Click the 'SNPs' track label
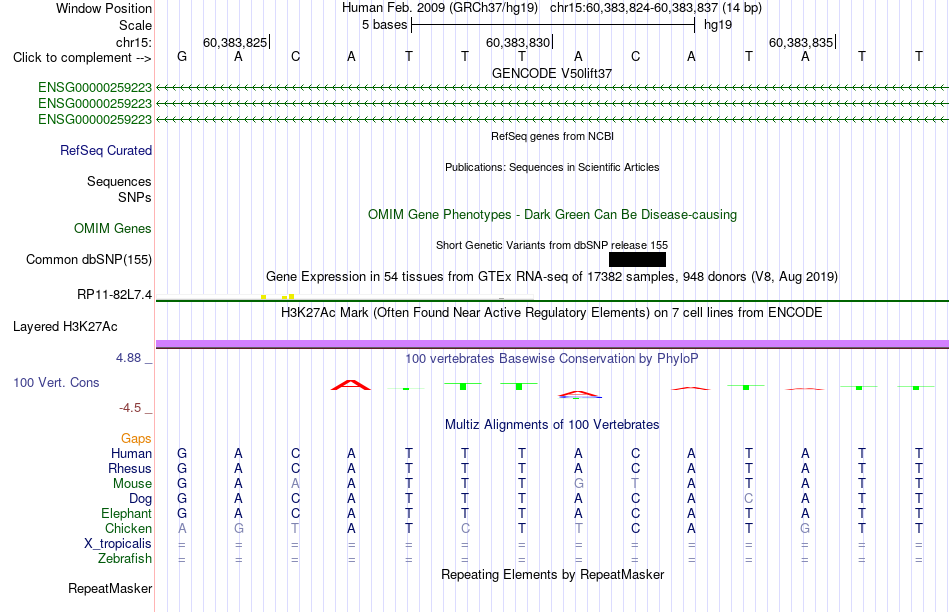Image resolution: width=950 pixels, height=612 pixels. pos(135,198)
